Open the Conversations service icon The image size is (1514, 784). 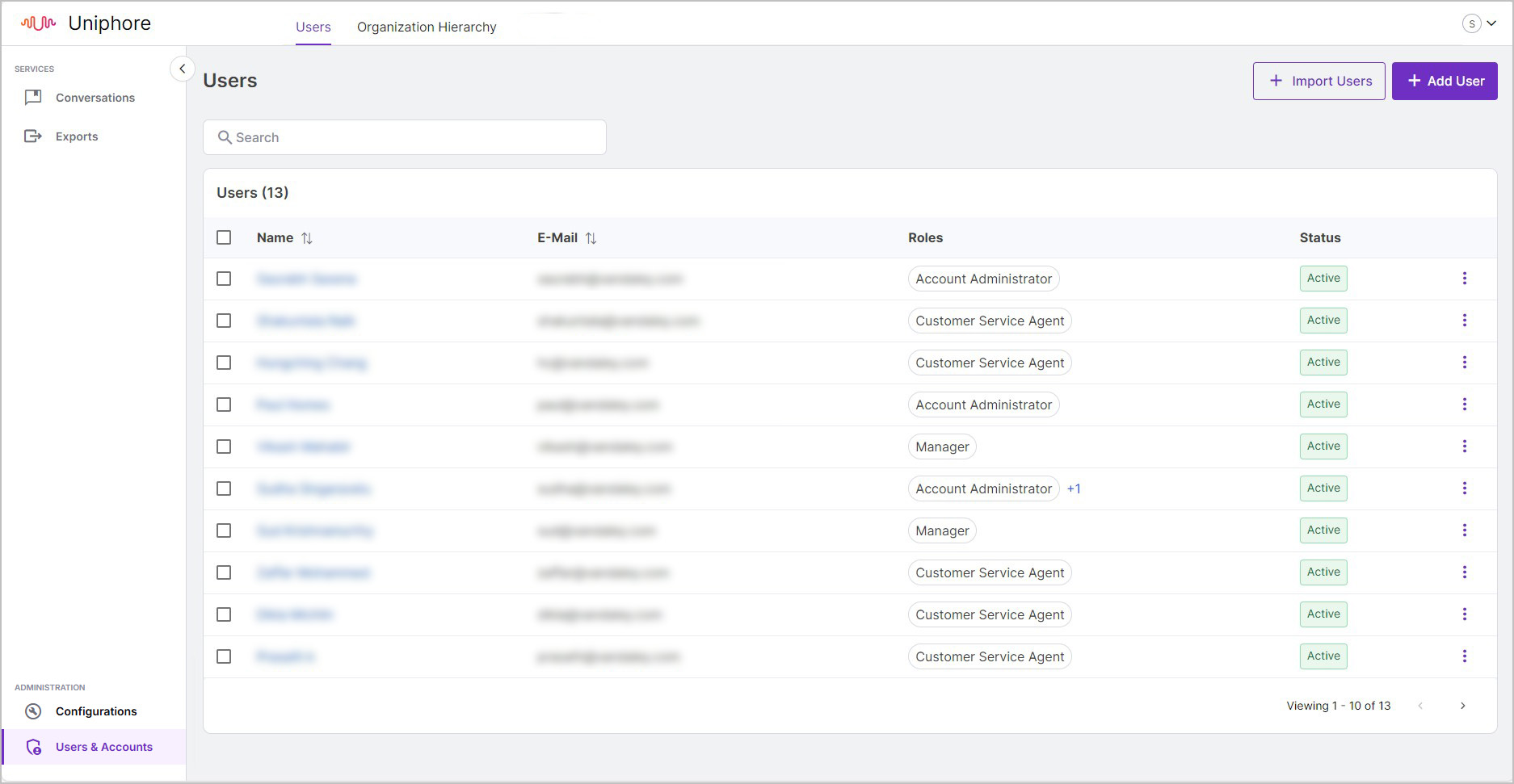(x=33, y=98)
